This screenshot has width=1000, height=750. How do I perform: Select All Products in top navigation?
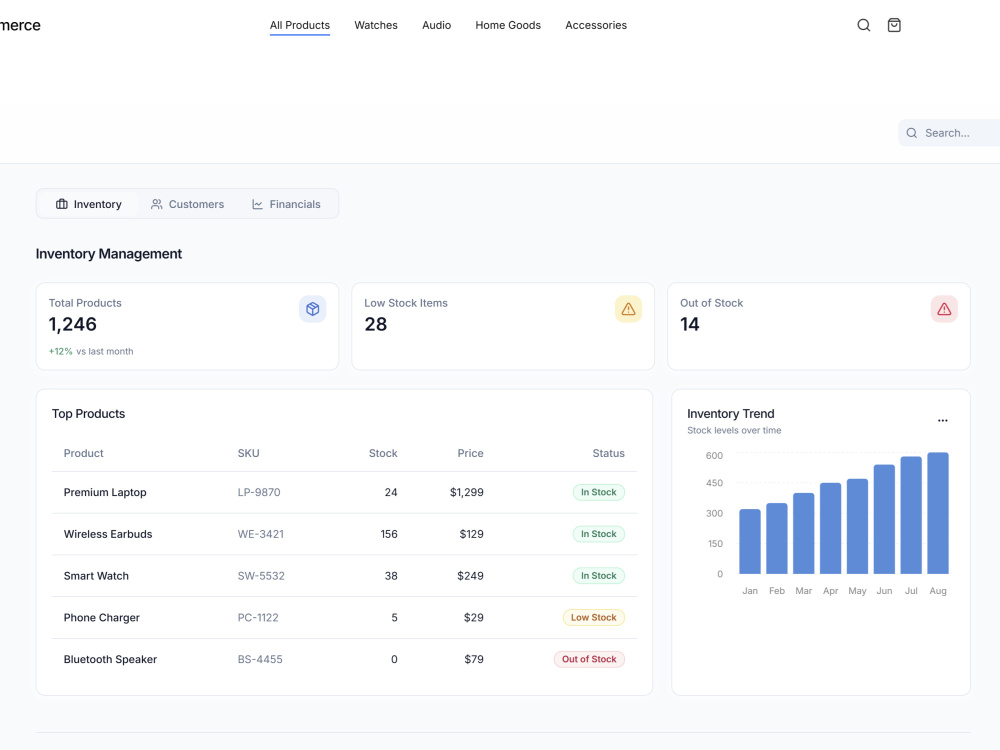300,25
